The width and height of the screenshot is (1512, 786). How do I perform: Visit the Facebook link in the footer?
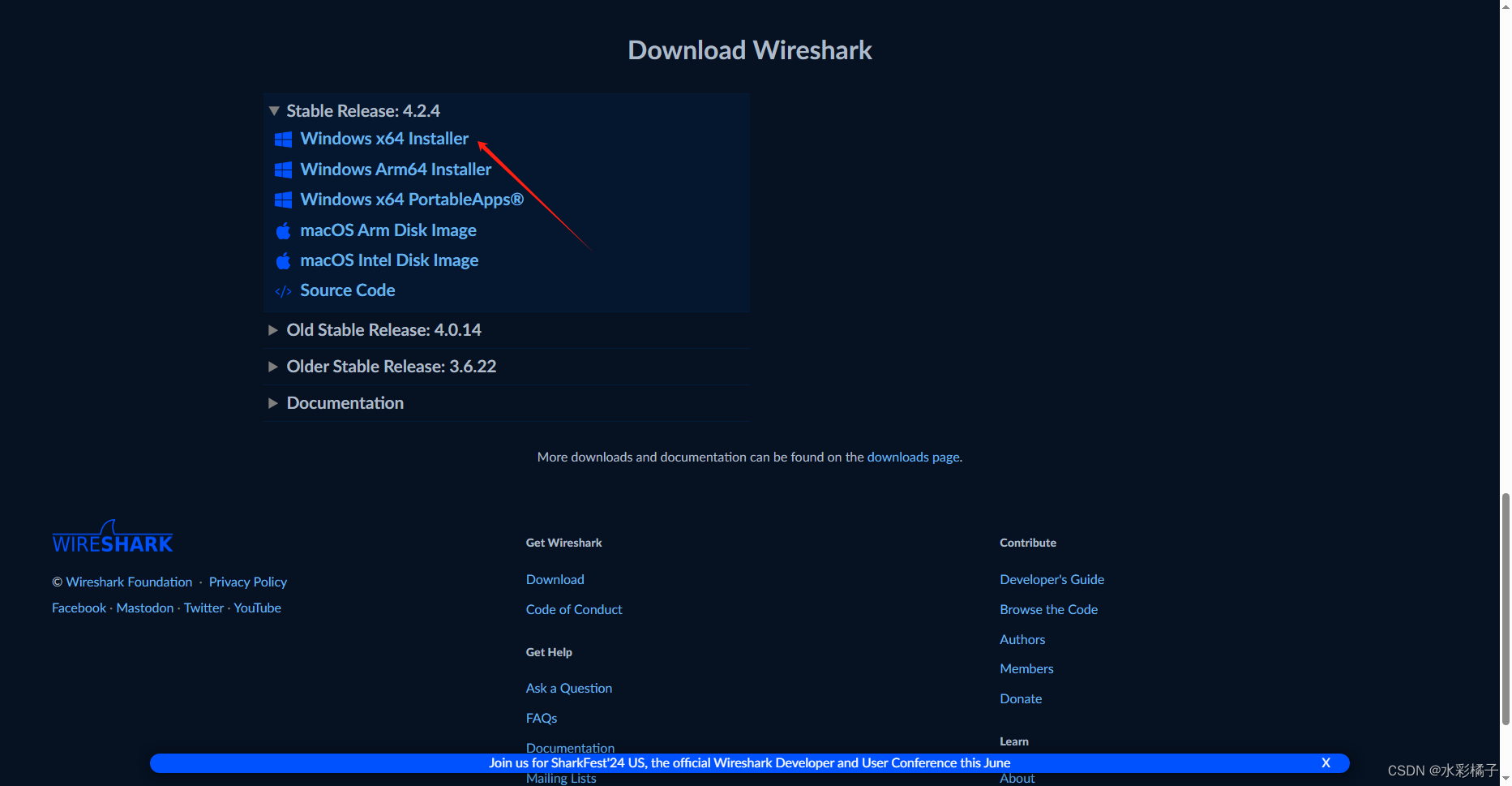(x=79, y=608)
